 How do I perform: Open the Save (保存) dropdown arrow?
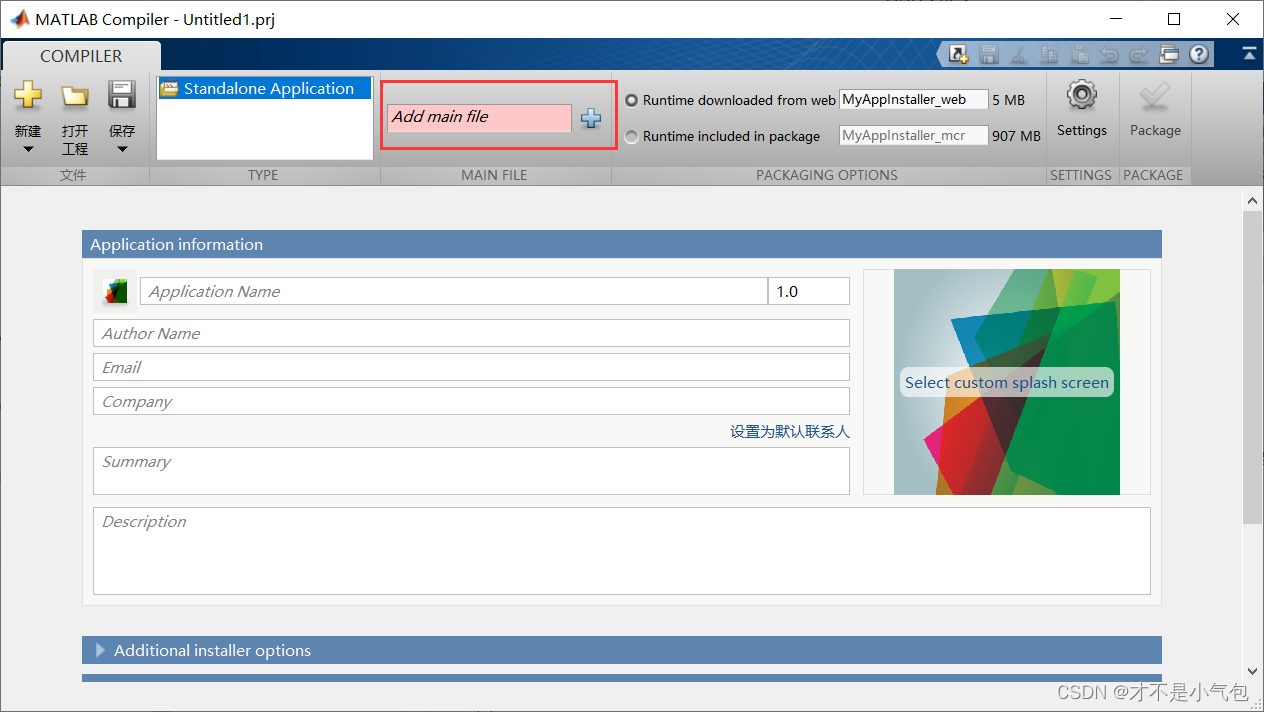(x=122, y=150)
